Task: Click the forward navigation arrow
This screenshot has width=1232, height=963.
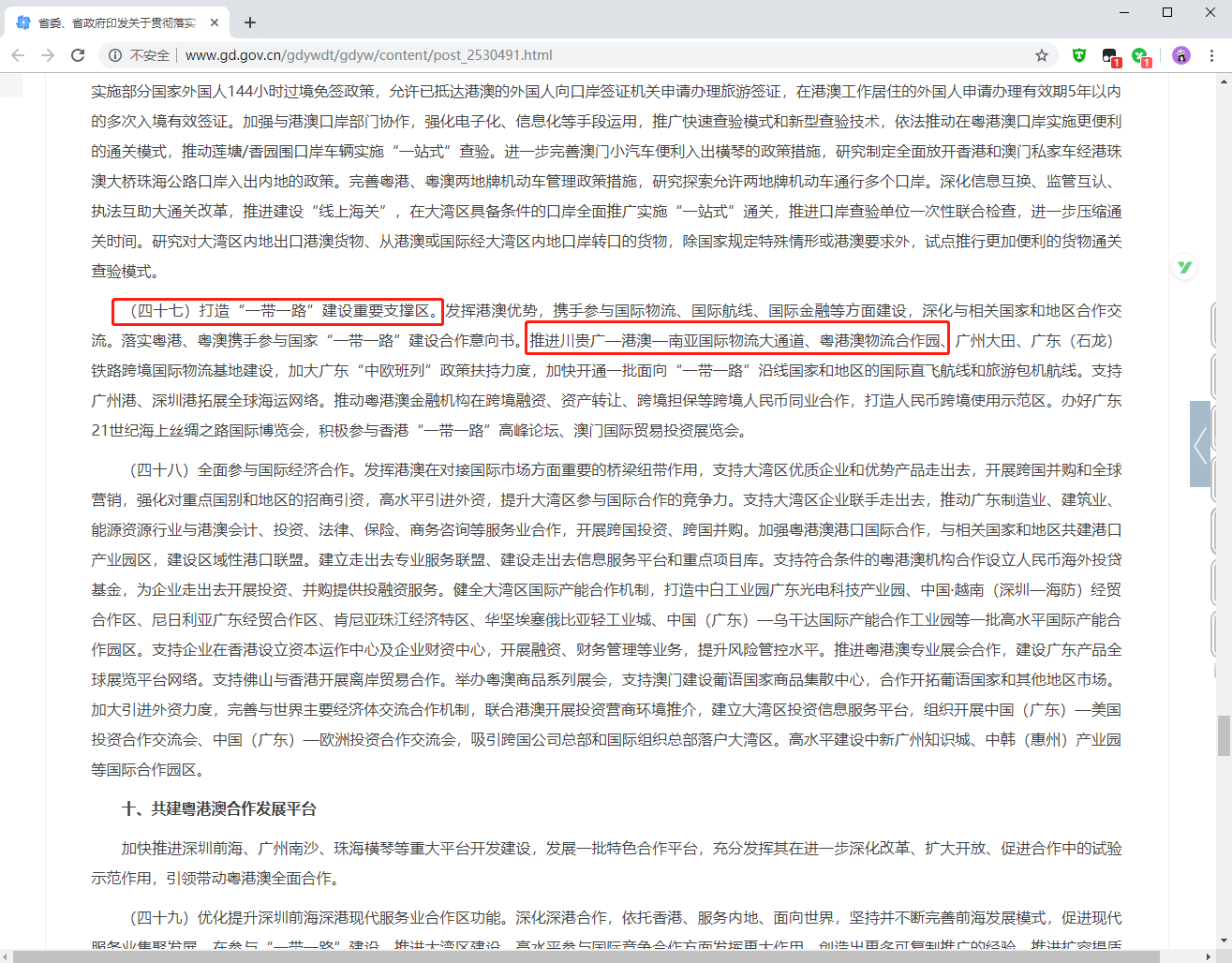Action: click(x=48, y=55)
